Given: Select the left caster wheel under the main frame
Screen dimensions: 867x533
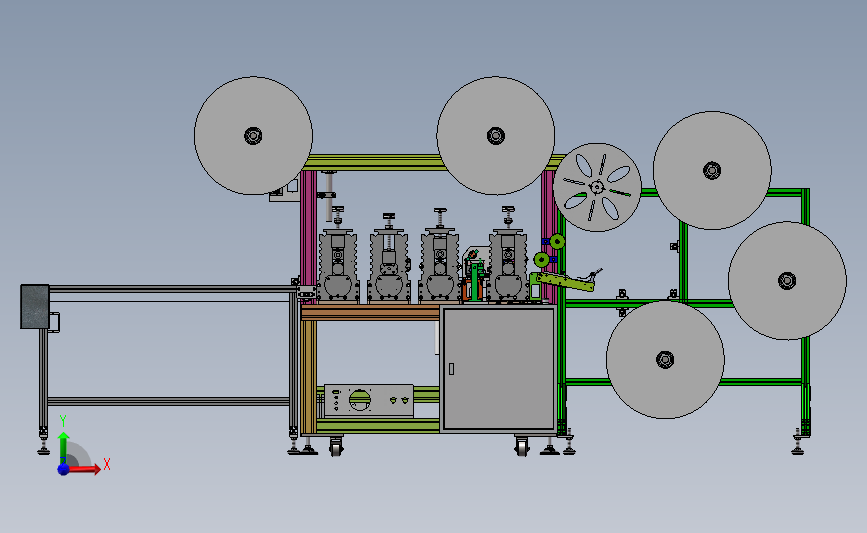Looking at the screenshot, I should (x=336, y=445).
